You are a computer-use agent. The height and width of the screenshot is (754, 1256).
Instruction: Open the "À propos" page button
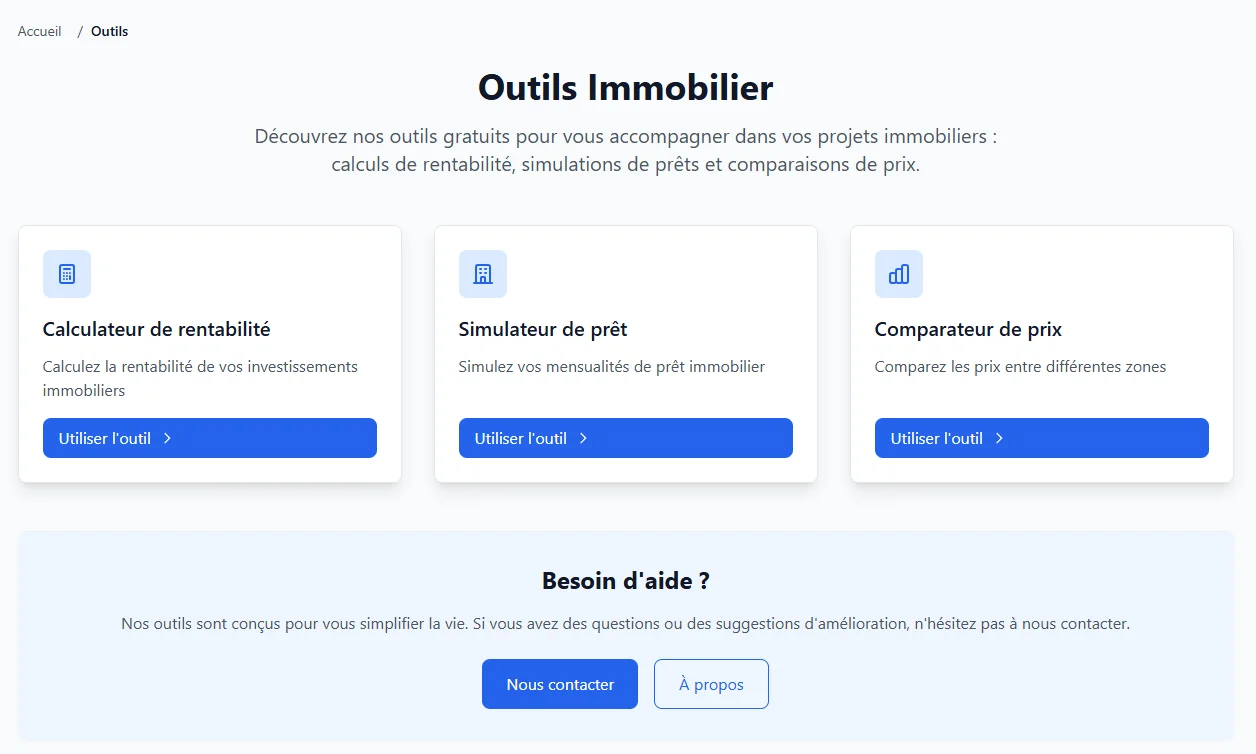(711, 684)
